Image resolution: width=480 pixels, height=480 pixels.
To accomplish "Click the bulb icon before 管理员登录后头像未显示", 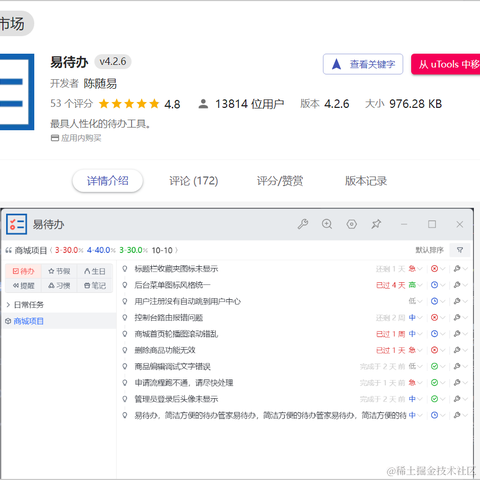I will click(125, 399).
